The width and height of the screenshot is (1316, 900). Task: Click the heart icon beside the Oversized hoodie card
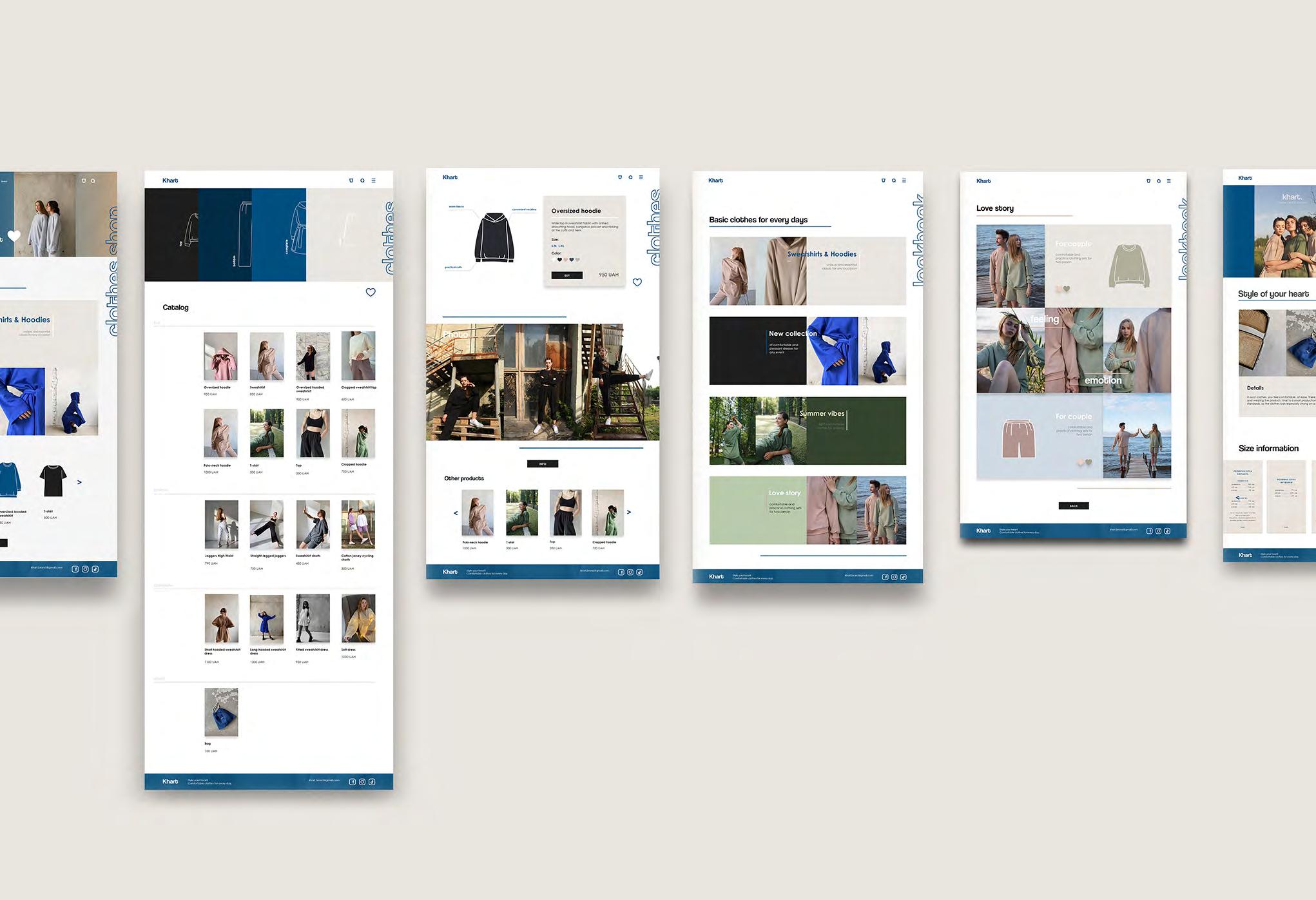637,282
